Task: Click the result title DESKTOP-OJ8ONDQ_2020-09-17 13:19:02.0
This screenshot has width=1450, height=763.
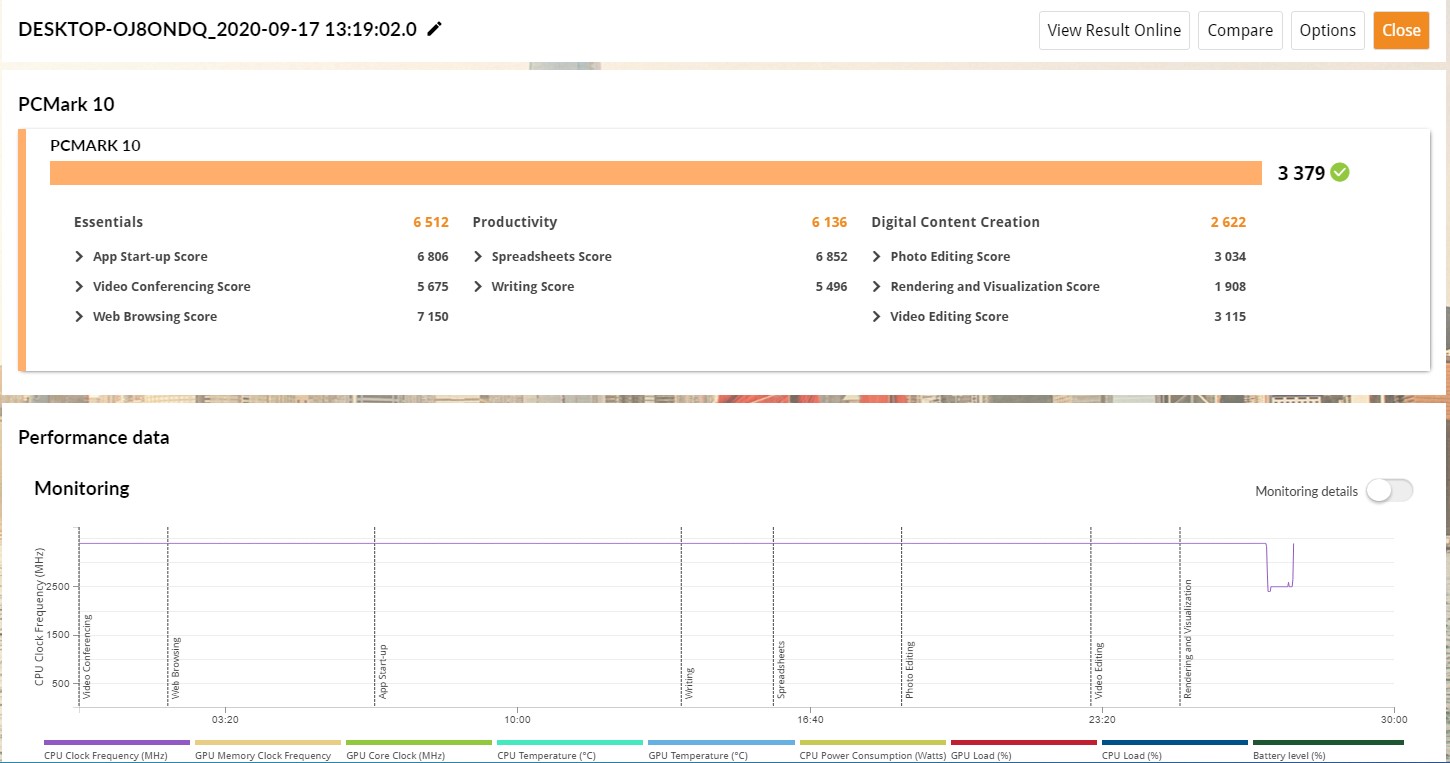Action: tap(217, 29)
